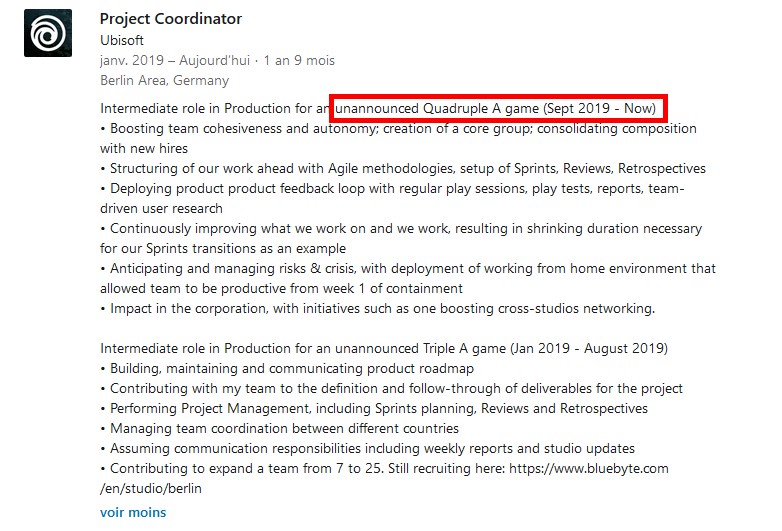
Task: Click the 'Continuously improving' bullet line
Action: (401, 238)
